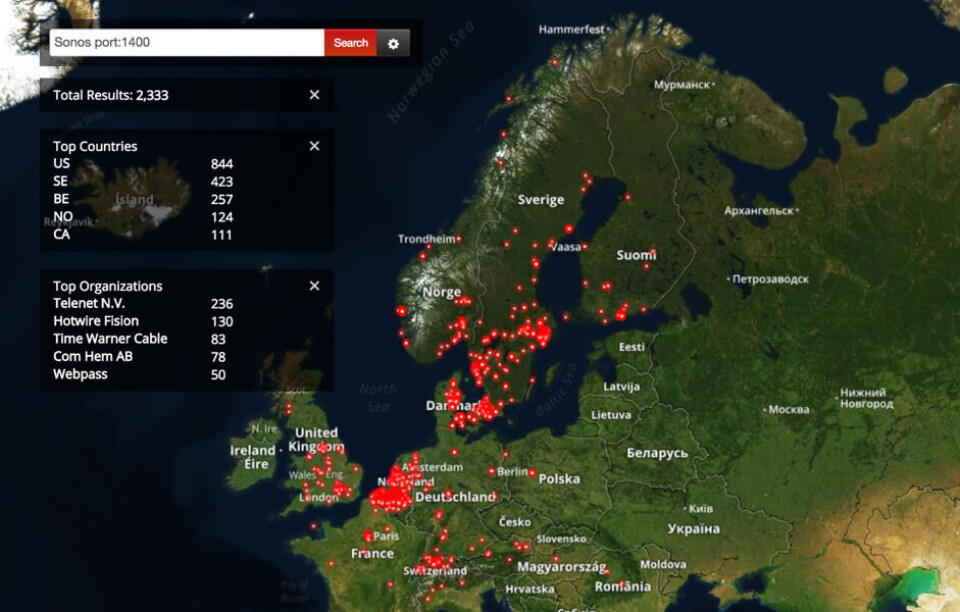Click the Hrvatska map label

(530, 589)
